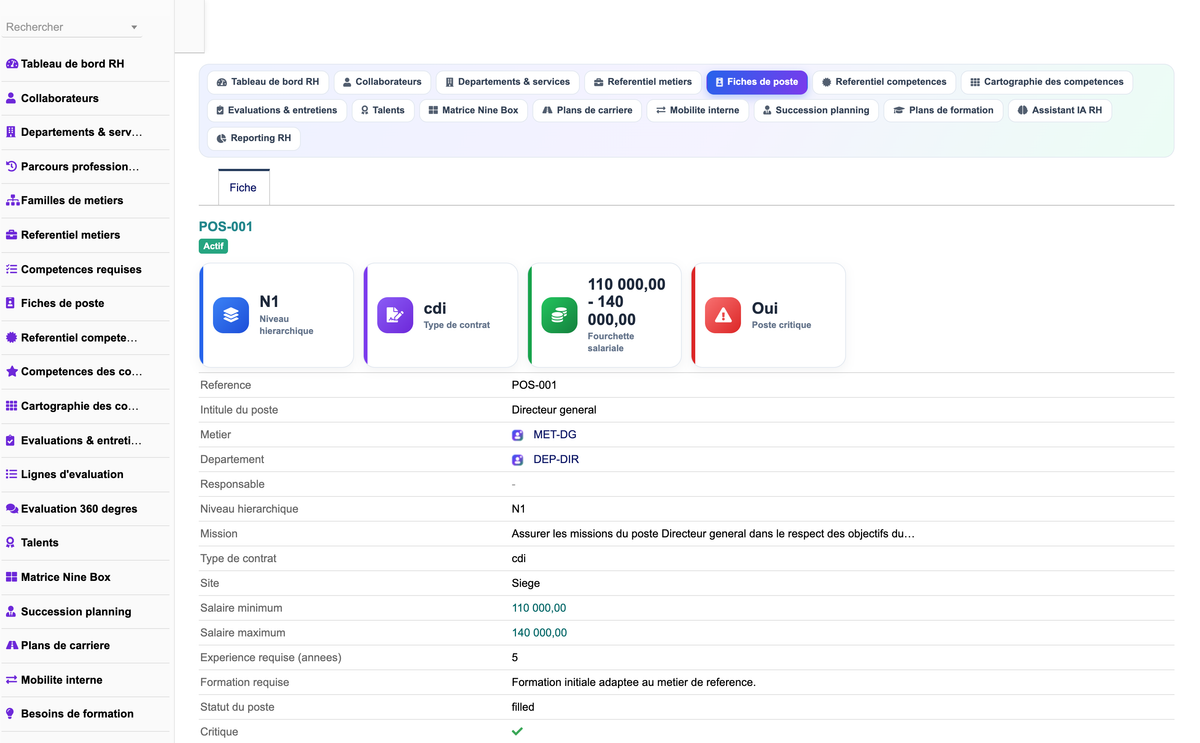Launch Assistant IA RH from top navigation
This screenshot has height=743, width=1200.
point(1060,110)
